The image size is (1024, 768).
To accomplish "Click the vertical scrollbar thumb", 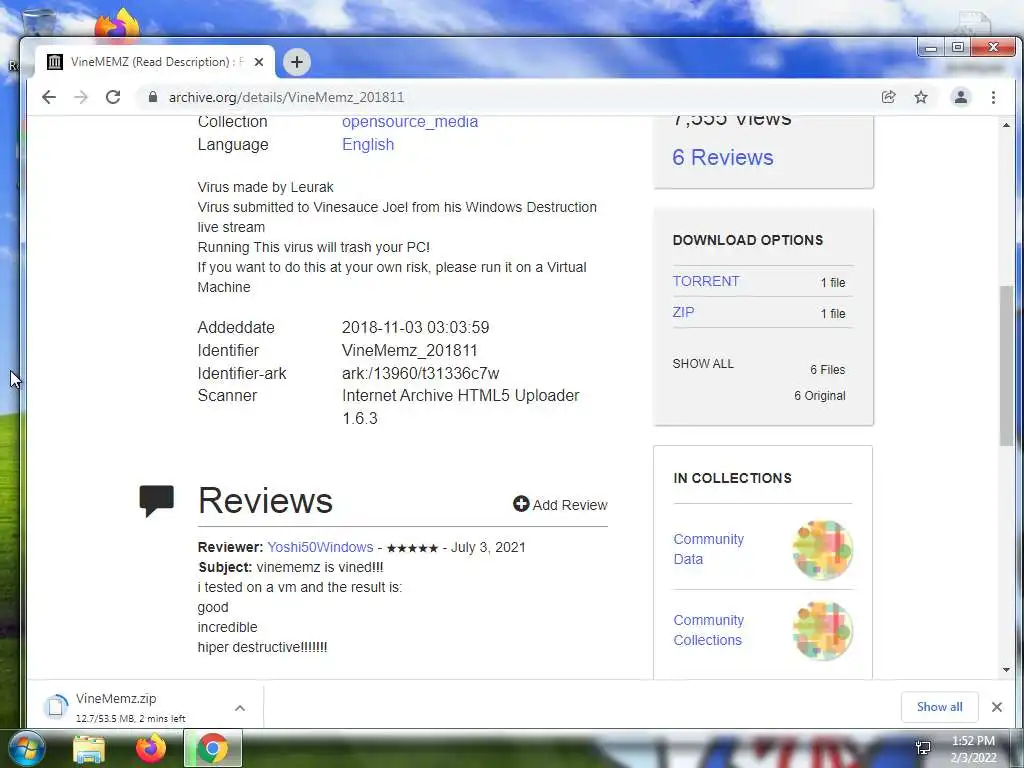I will pos(1006,366).
